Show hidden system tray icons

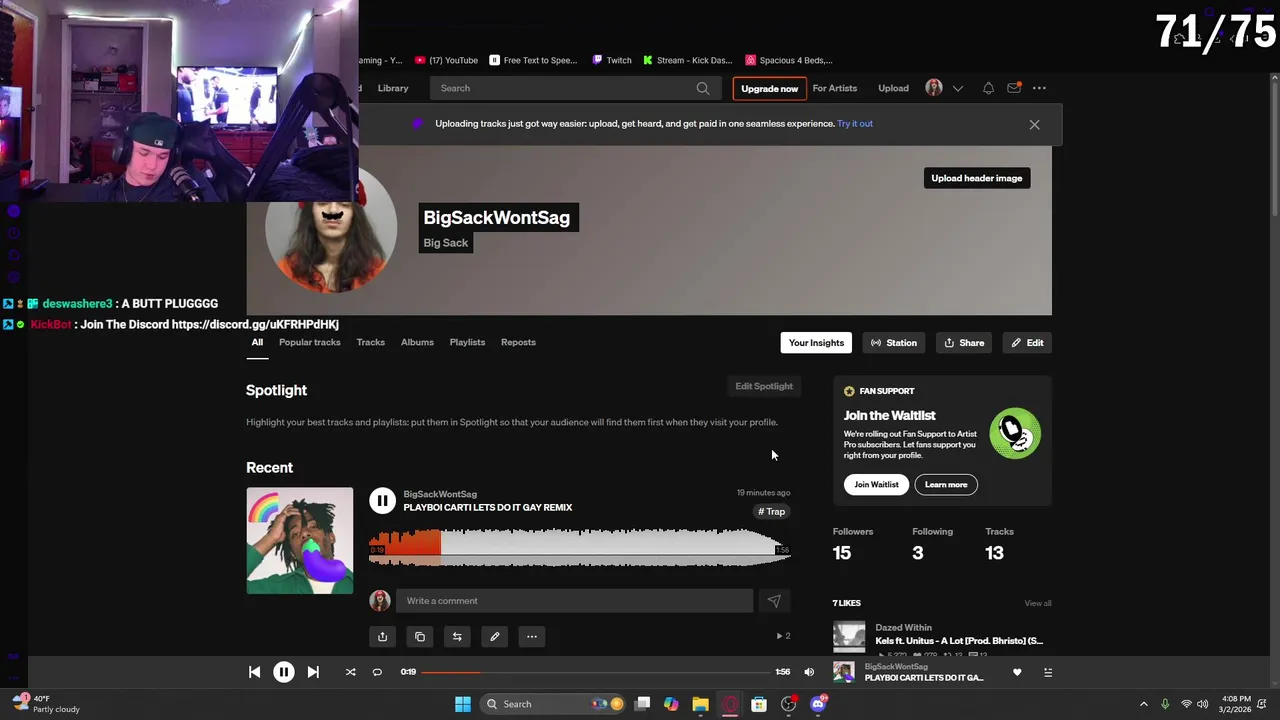[x=1144, y=704]
